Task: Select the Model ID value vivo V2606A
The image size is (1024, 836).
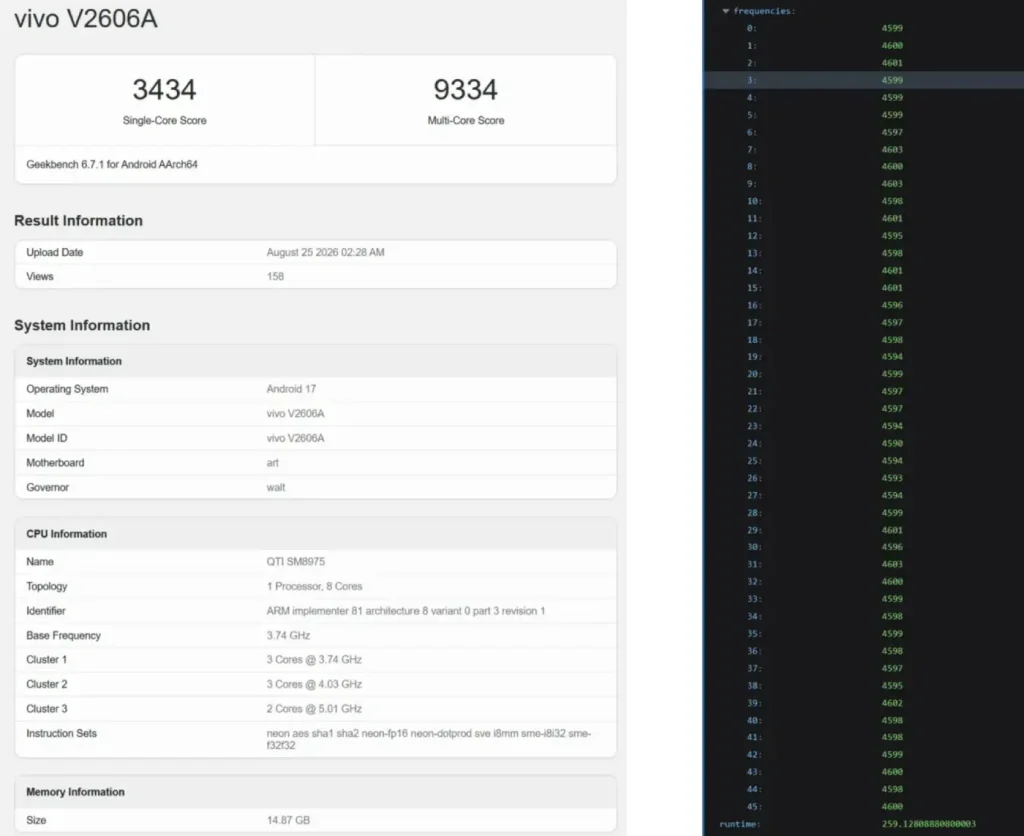Action: tap(295, 438)
